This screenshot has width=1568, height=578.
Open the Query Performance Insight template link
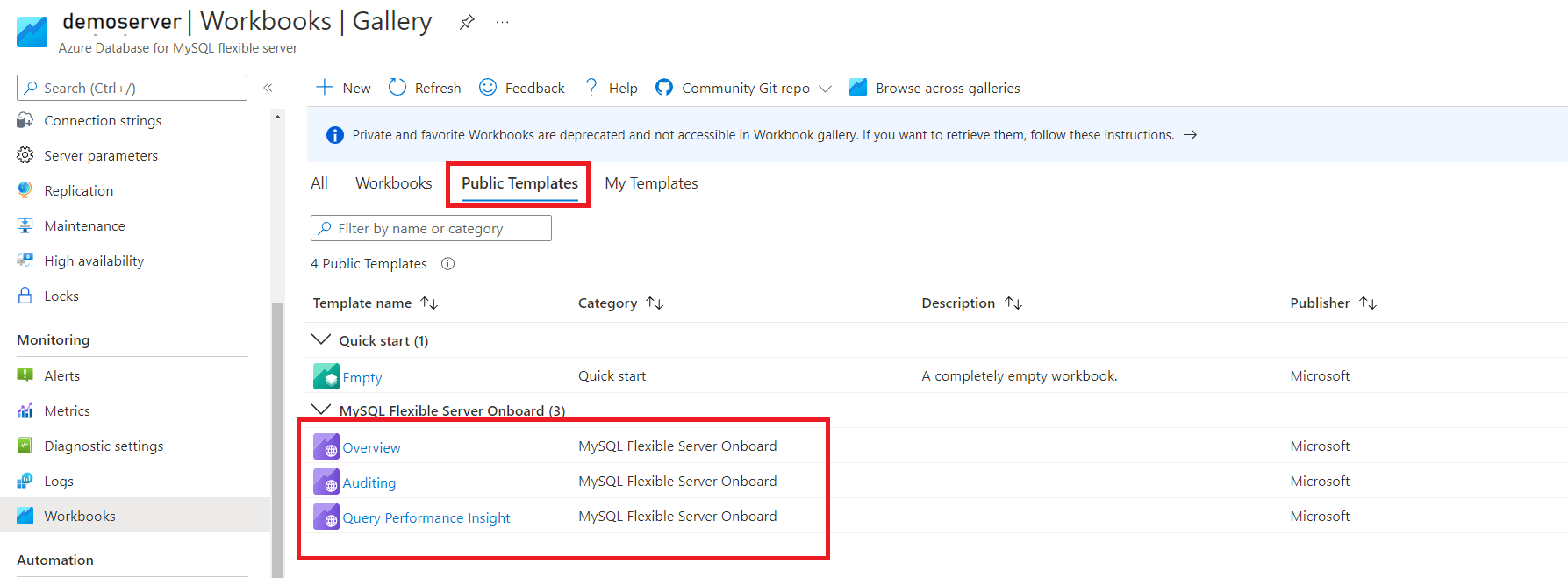(x=426, y=517)
